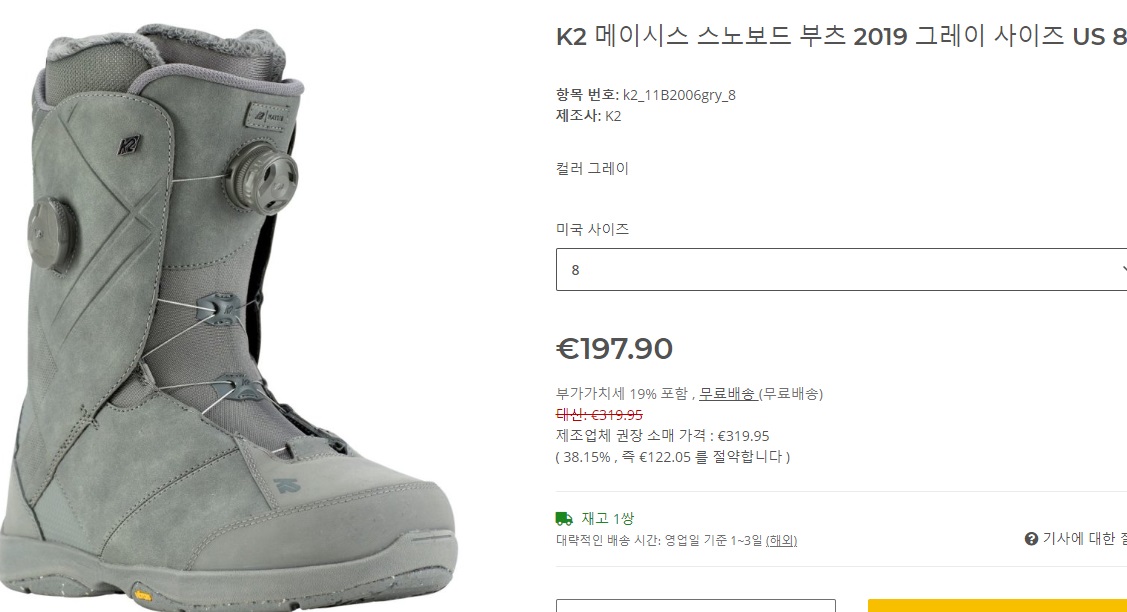Open the (해외) delivery time link
This screenshot has height=612, width=1127.
point(781,540)
